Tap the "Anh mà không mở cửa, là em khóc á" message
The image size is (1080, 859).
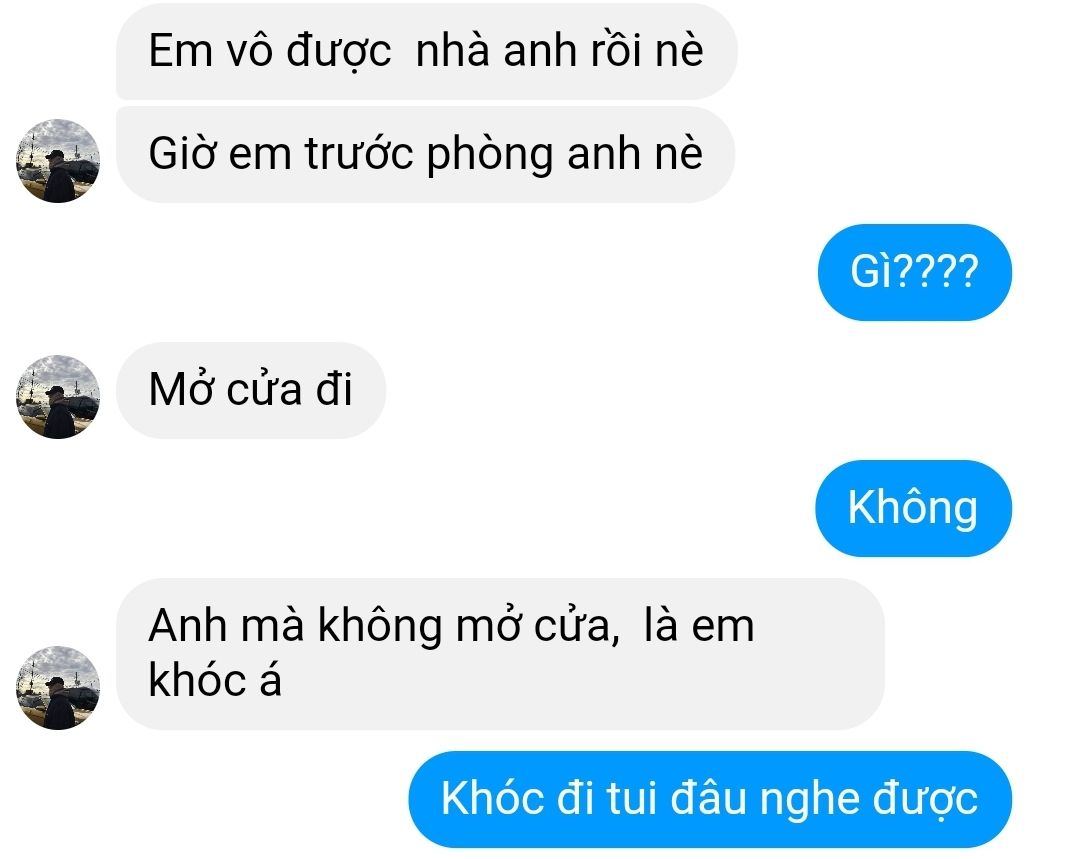tap(500, 654)
